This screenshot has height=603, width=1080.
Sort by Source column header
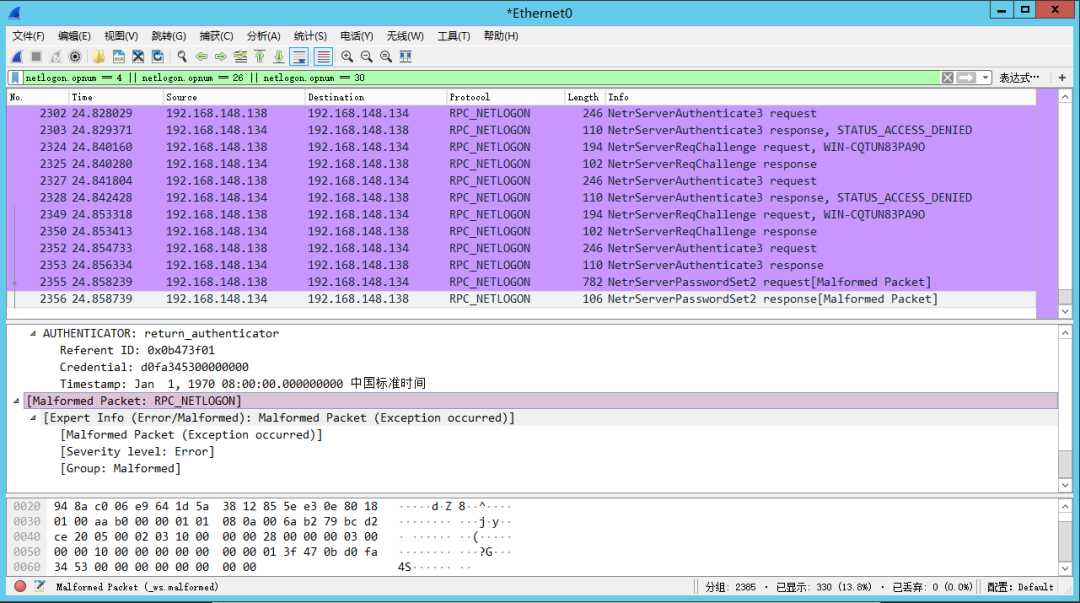point(234,97)
